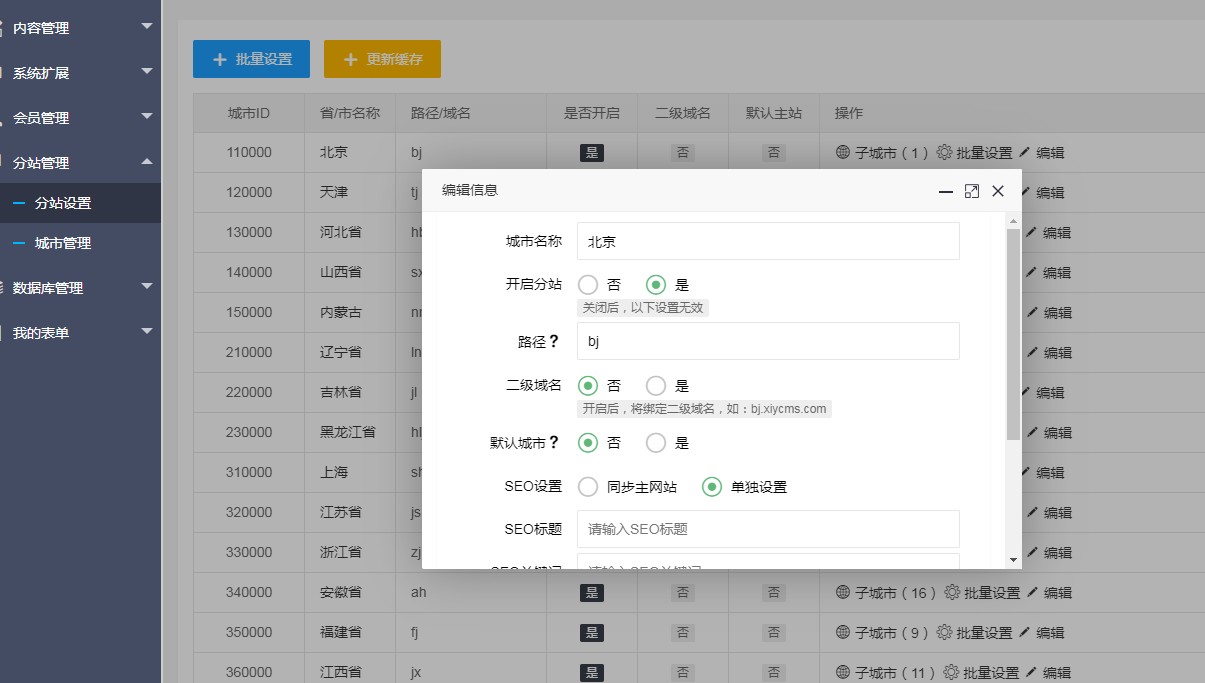Select 是 for 二级域名
Screen dimensions: 1205x683
point(656,385)
